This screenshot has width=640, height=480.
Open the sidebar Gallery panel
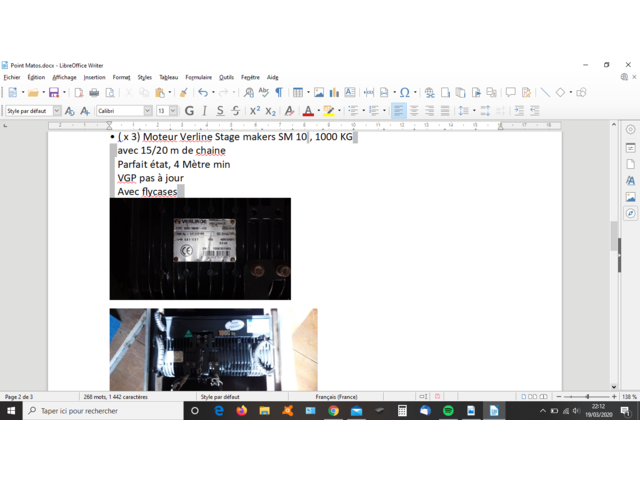point(631,197)
